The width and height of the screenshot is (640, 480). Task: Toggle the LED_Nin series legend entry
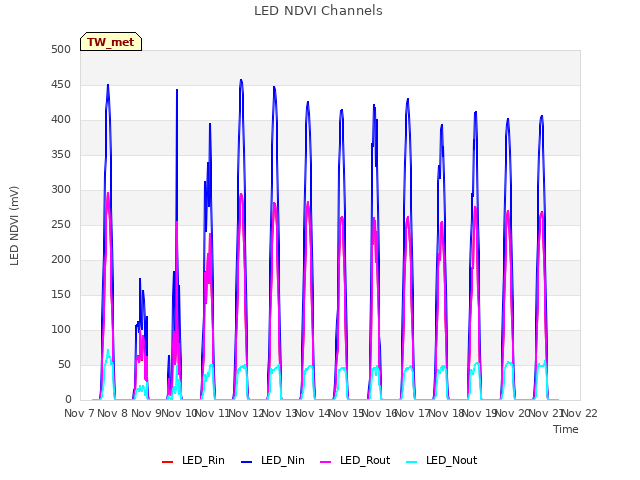point(273,460)
